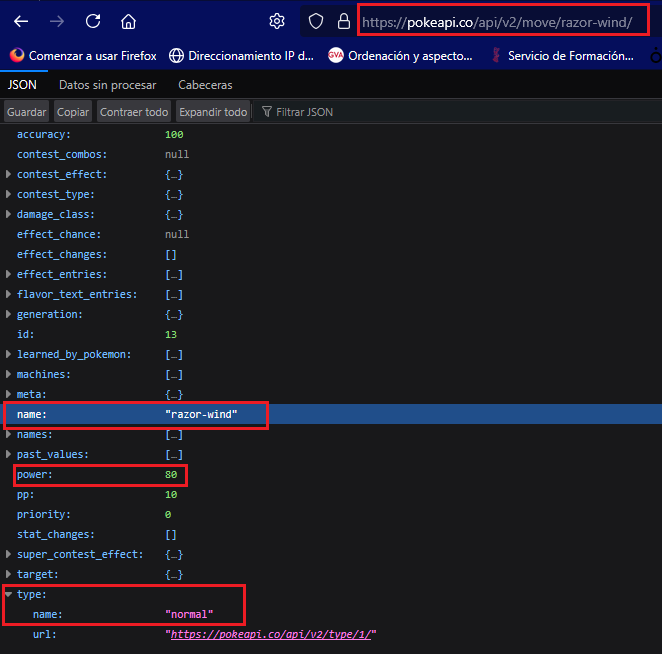Screen dimensions: 662x654
Task: Go back with the browser back arrow
Action: click(x=21, y=21)
